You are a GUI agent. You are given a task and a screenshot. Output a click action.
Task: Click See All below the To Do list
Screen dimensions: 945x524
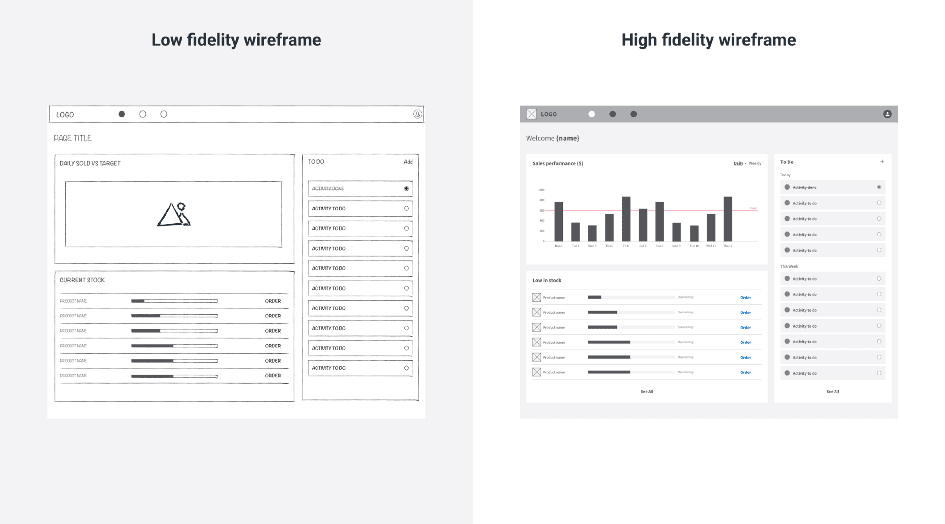click(832, 392)
